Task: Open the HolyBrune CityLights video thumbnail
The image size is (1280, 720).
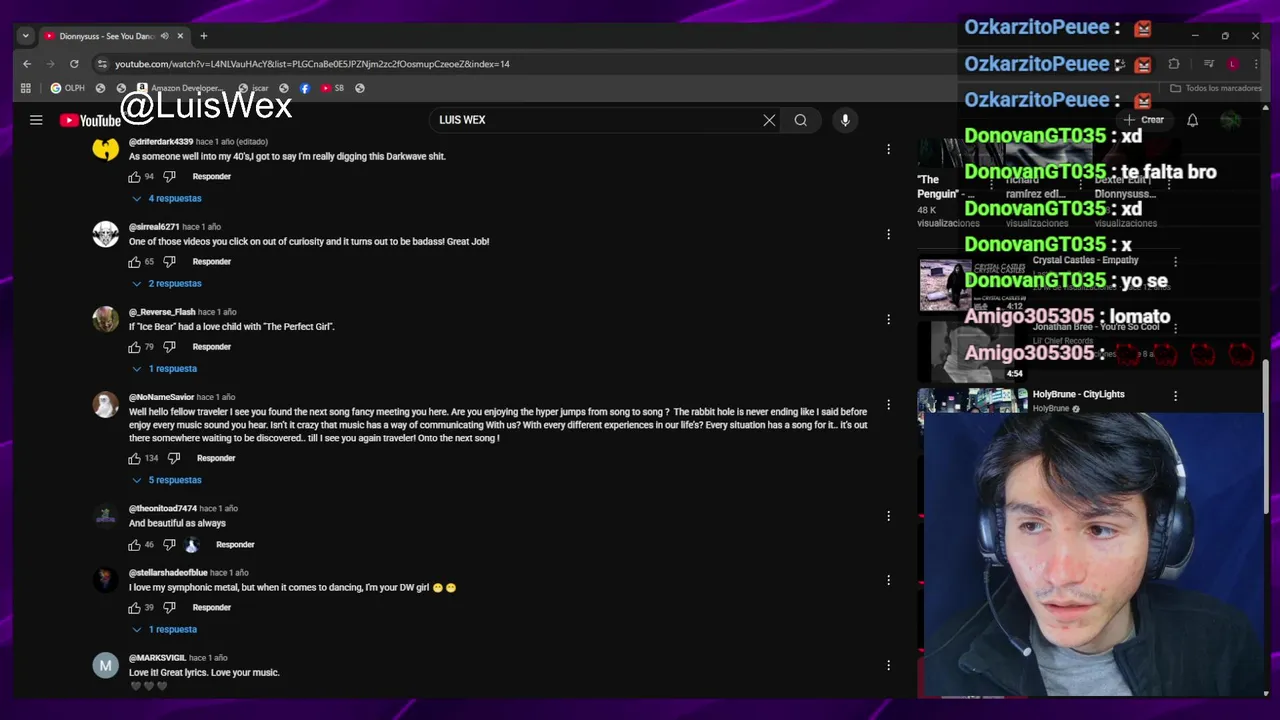Action: coord(973,401)
